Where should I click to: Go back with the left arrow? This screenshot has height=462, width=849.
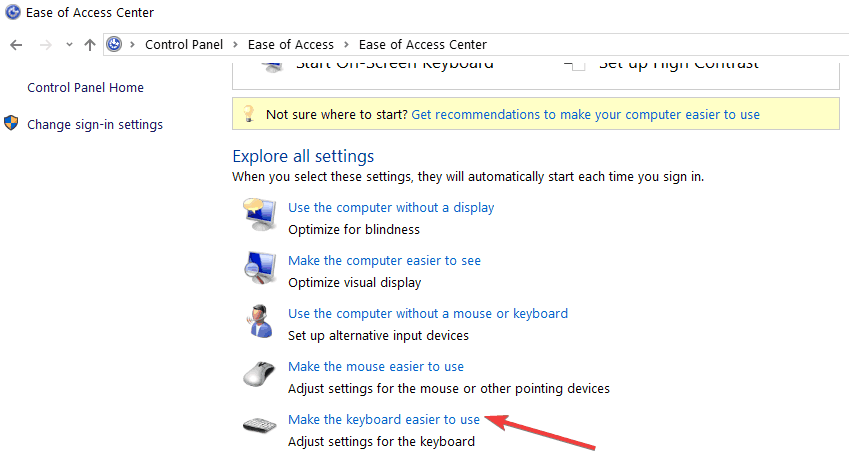point(16,45)
